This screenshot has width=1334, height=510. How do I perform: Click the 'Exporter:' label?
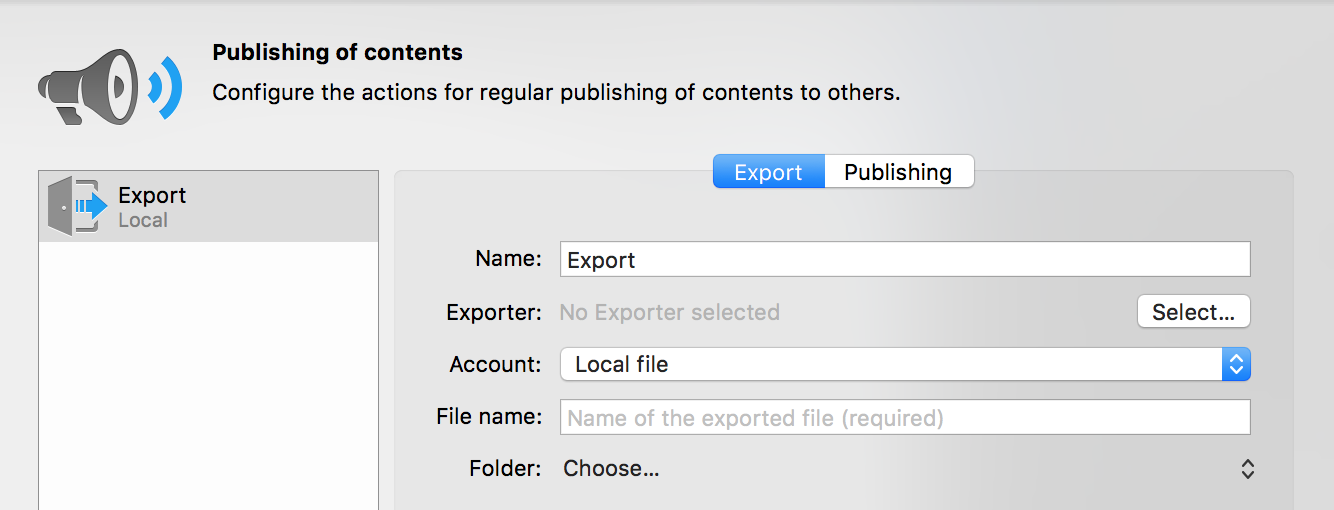tap(494, 312)
